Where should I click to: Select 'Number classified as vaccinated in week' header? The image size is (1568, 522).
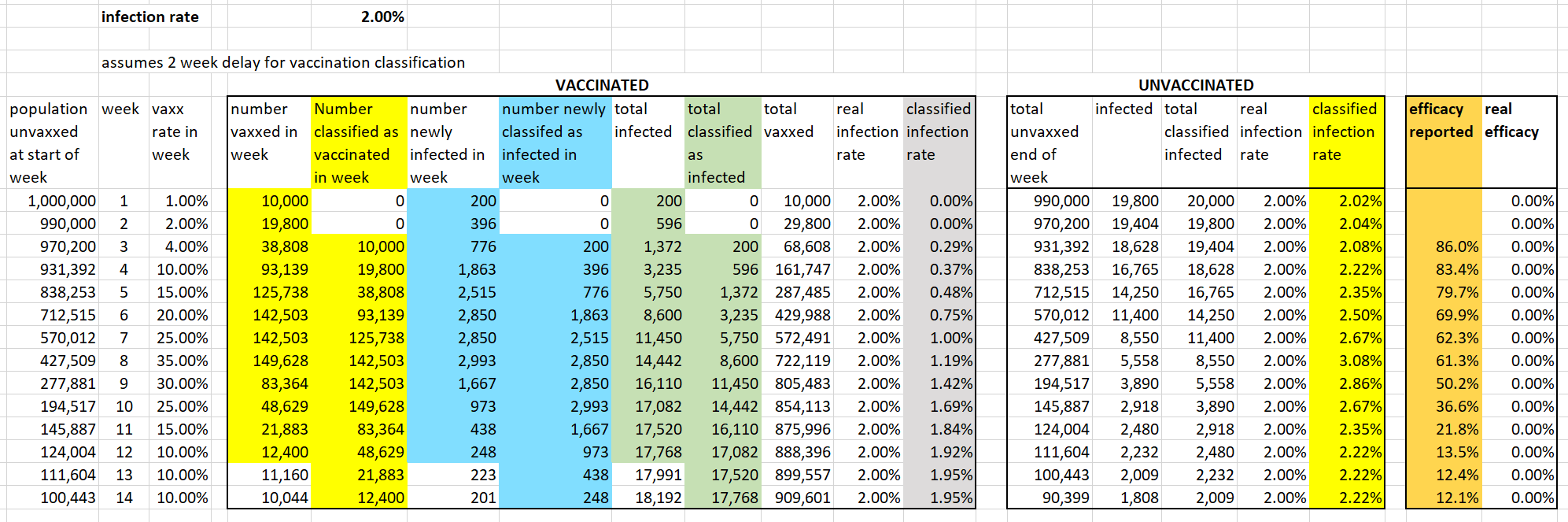359,143
